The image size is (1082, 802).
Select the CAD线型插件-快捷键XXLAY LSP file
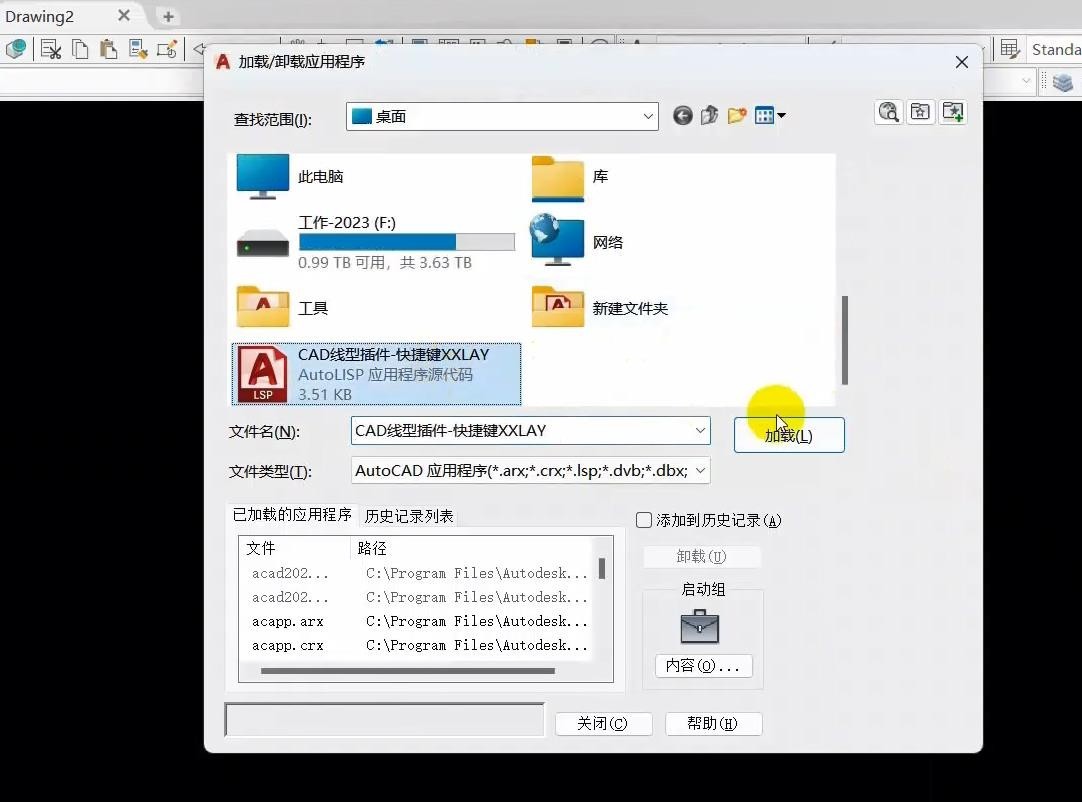click(x=376, y=374)
